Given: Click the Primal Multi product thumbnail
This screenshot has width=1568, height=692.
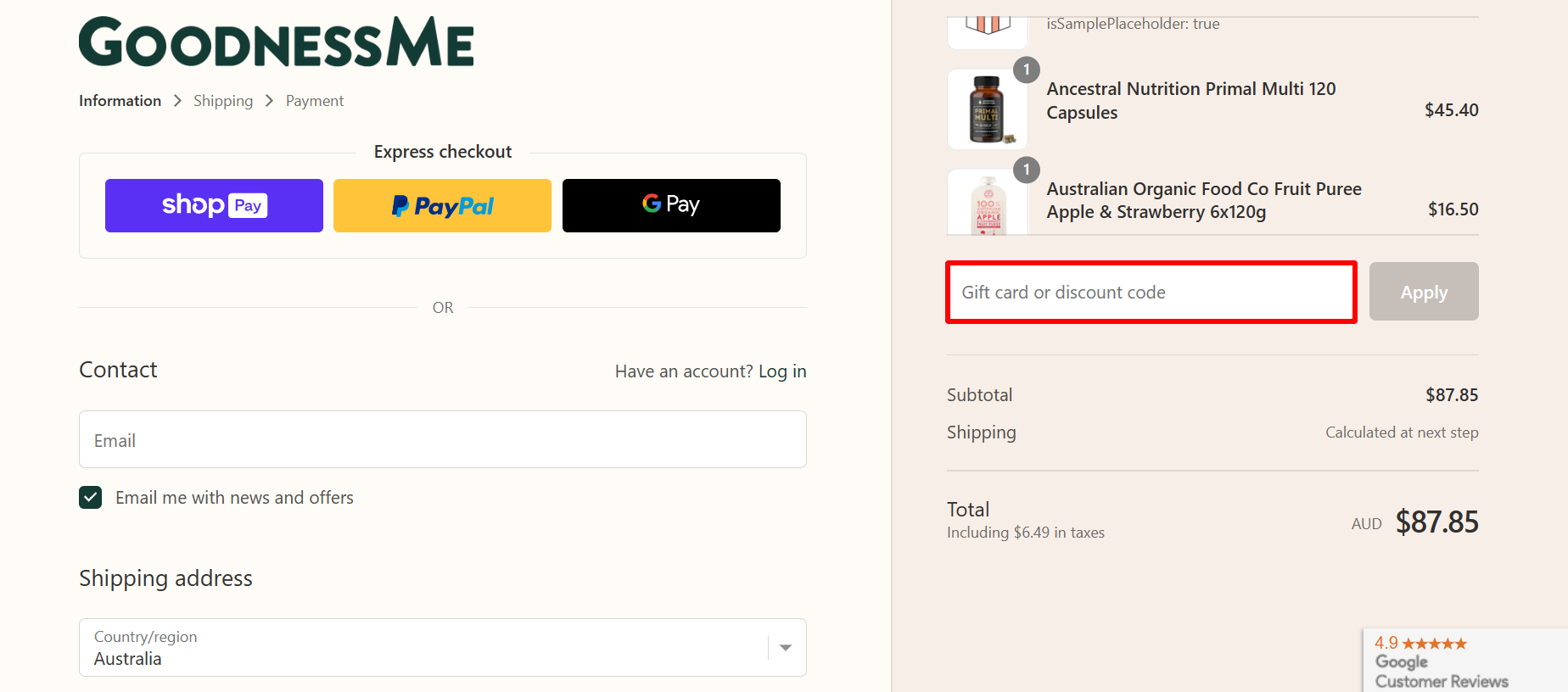Looking at the screenshot, I should point(987,109).
